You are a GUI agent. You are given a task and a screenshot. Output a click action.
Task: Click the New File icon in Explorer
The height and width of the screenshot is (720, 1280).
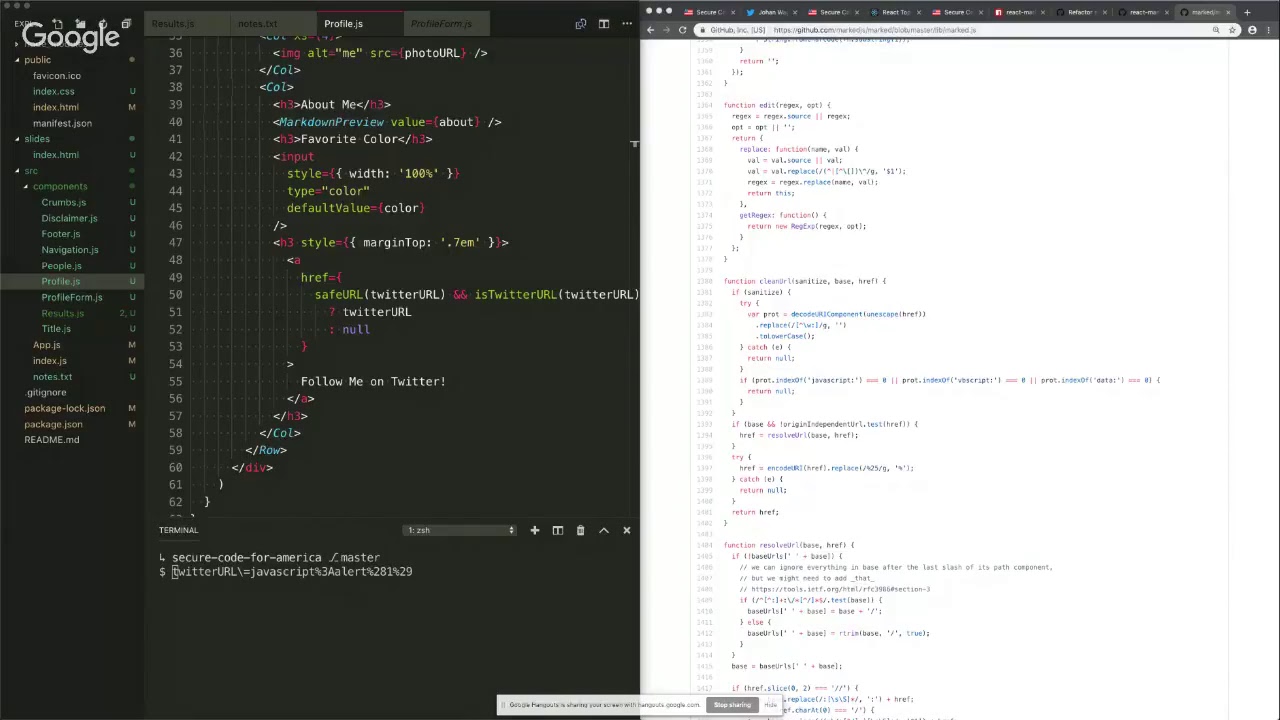58,23
